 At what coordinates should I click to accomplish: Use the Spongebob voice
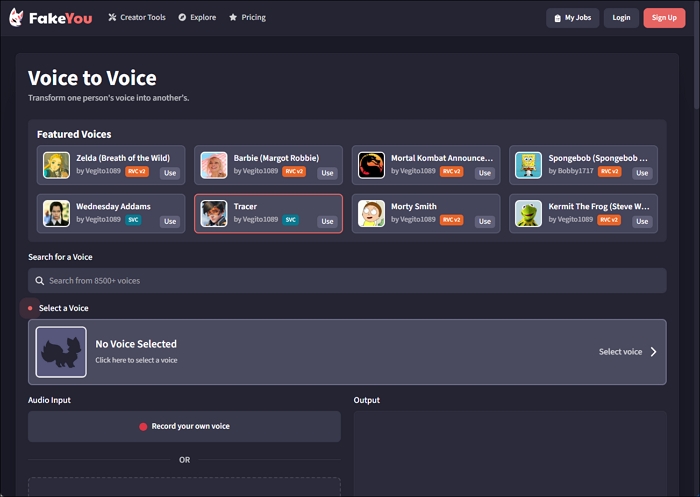point(642,173)
